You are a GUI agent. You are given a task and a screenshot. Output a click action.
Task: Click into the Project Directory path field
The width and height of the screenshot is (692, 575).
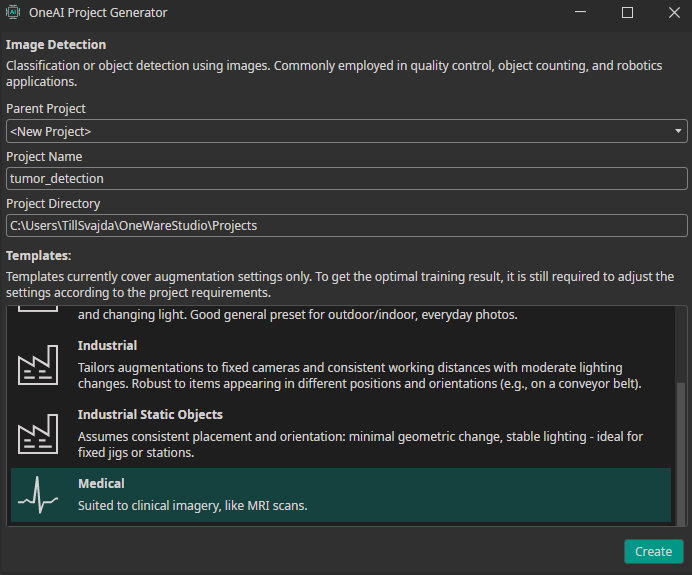coord(346,225)
